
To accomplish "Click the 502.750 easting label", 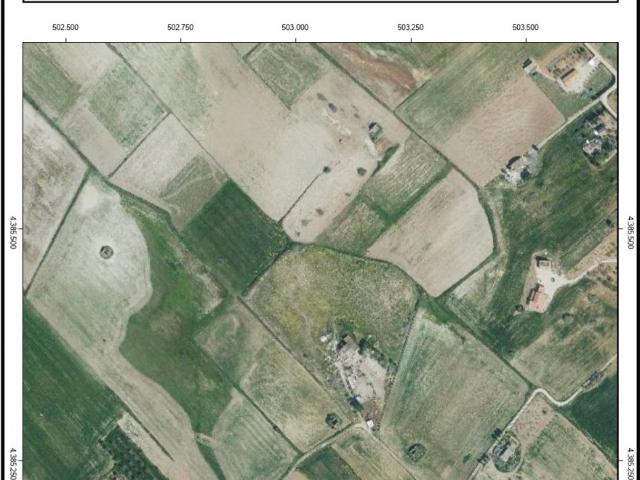I will (180, 27).
